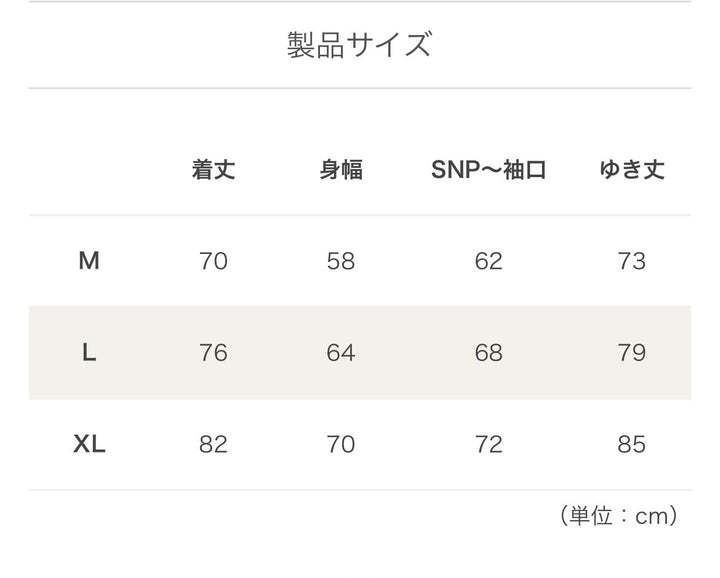720x578 pixels.
Task: Click the (単位：cm) unit note
Action: tap(619, 516)
